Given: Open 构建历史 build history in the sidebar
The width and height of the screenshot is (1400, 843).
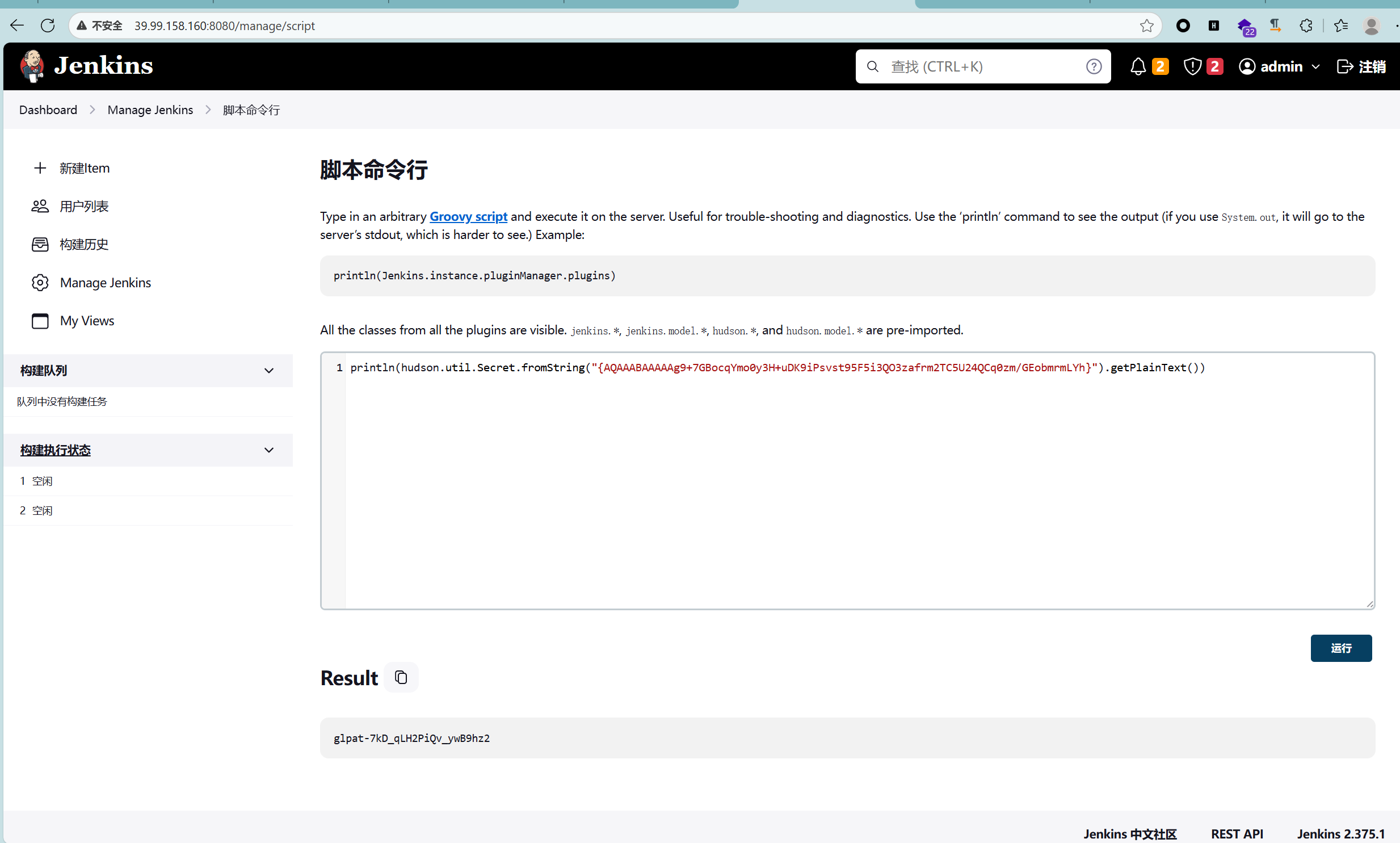Looking at the screenshot, I should tap(83, 244).
